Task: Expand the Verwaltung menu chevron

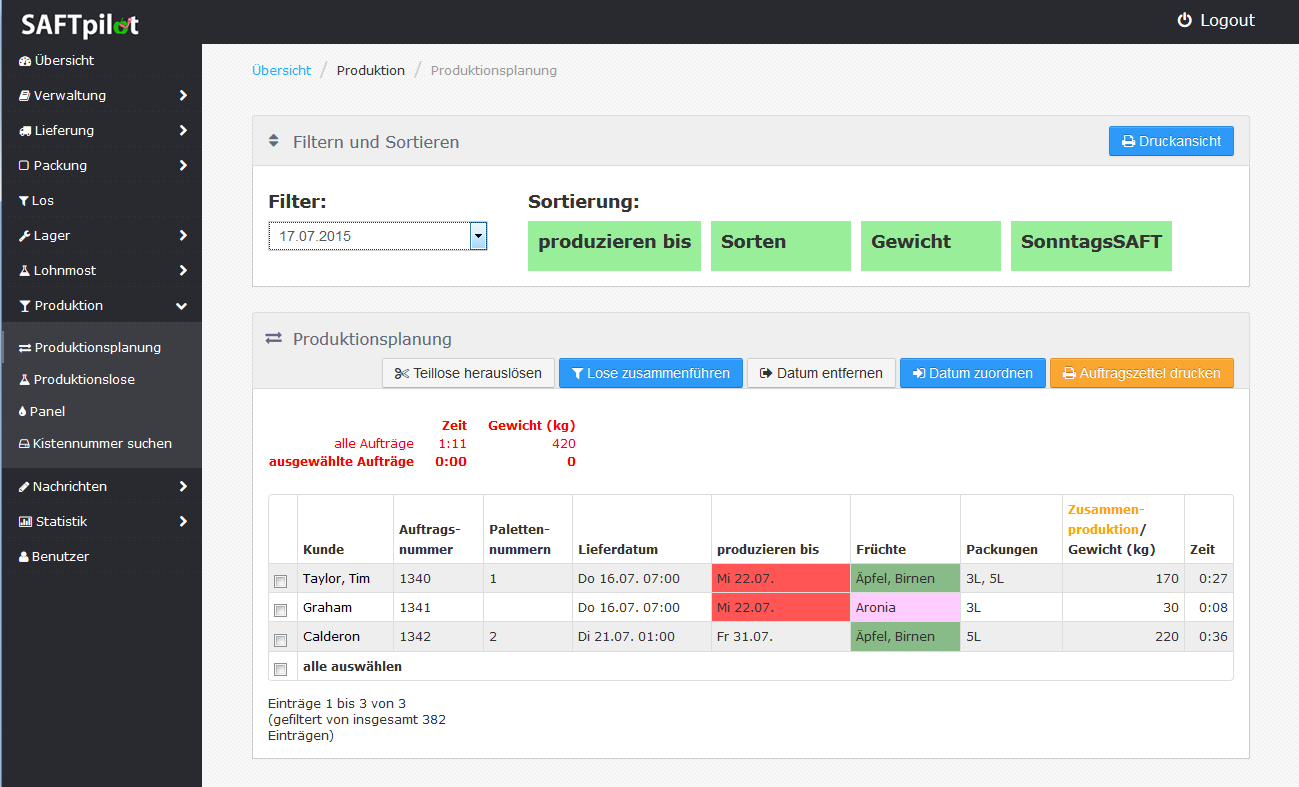Action: (183, 96)
